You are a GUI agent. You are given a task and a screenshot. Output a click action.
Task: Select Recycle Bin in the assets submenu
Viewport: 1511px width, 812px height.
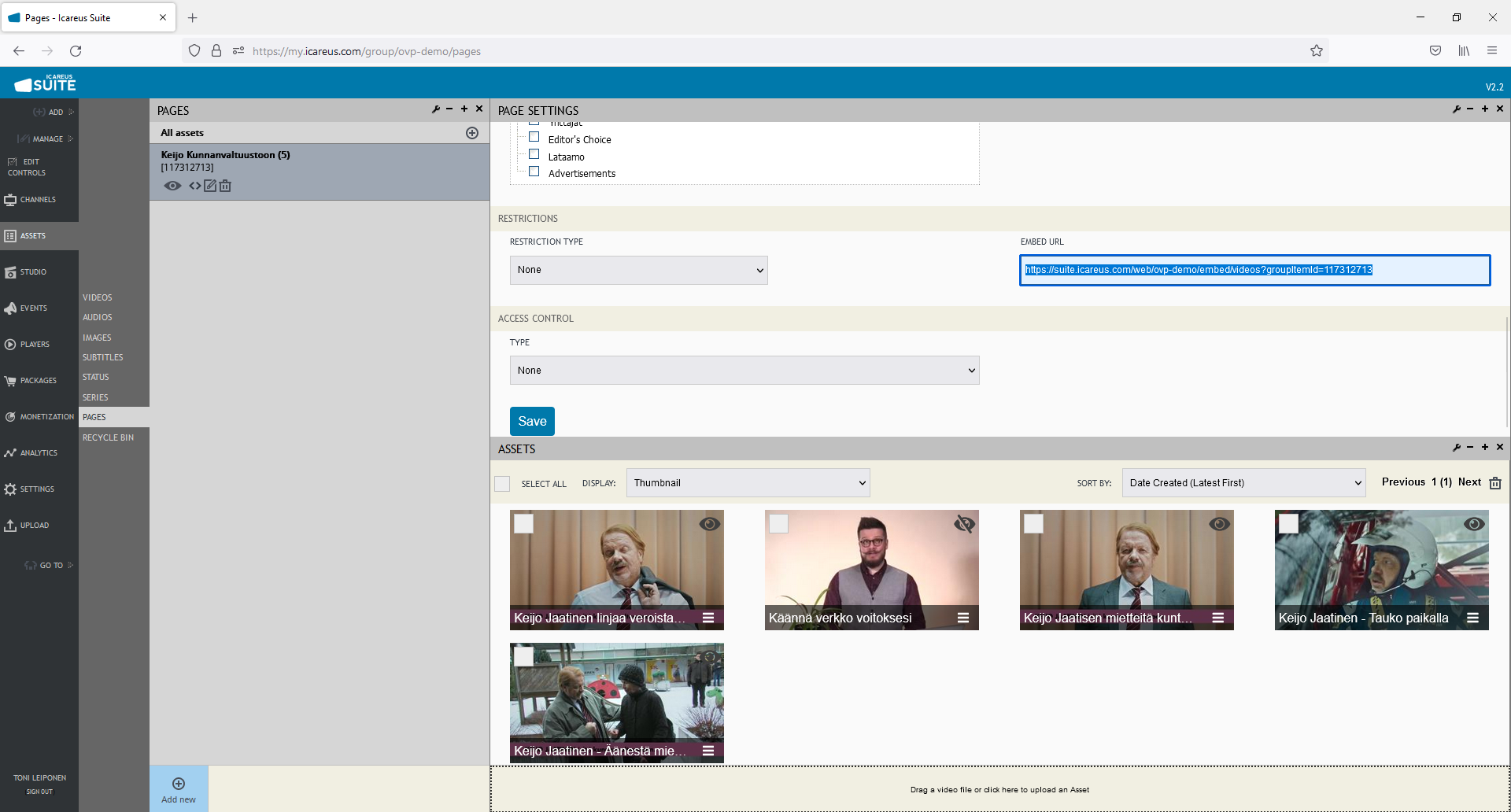click(108, 437)
